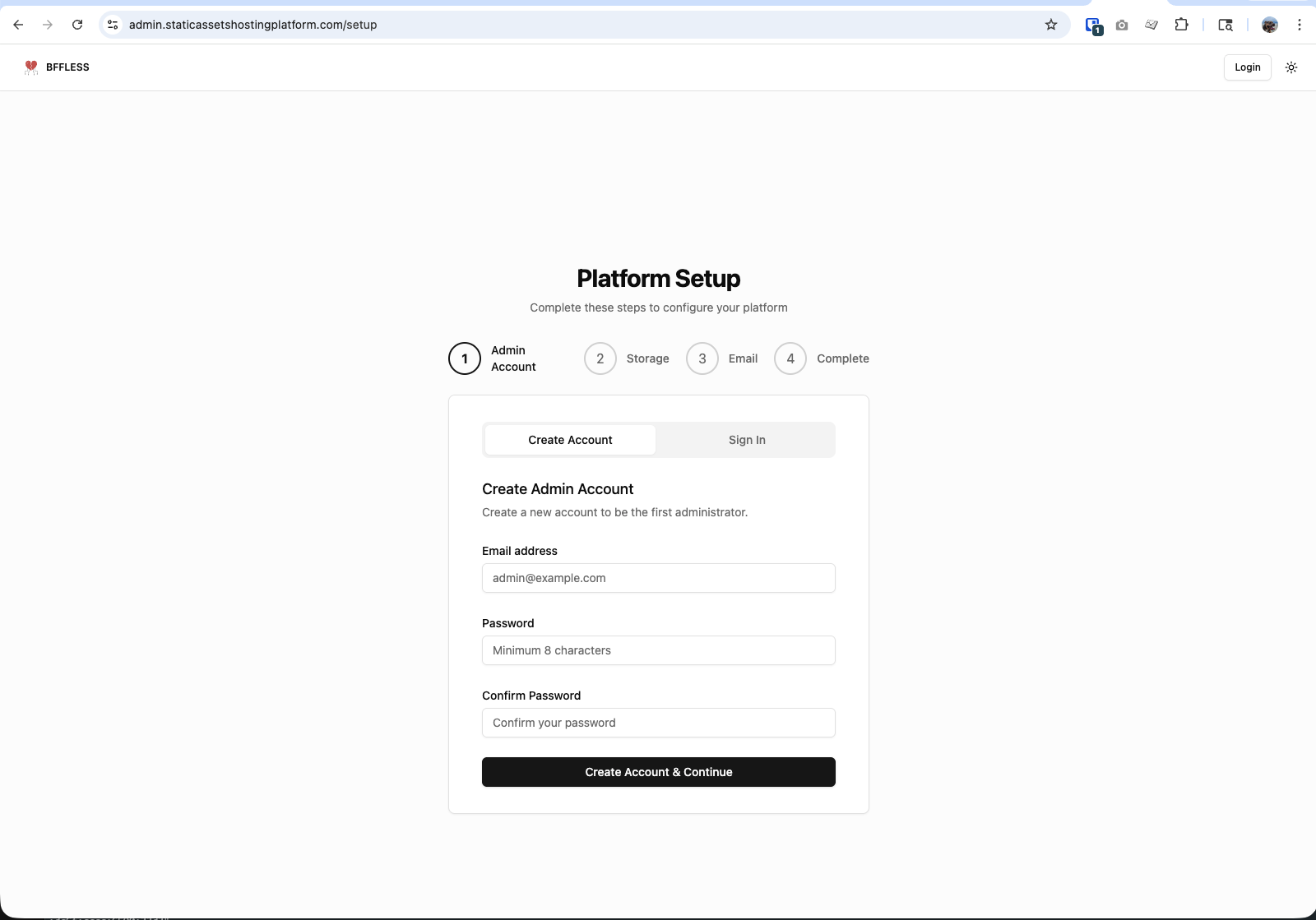Click the Login button in header
The height and width of the screenshot is (920, 1316).
(1247, 67)
